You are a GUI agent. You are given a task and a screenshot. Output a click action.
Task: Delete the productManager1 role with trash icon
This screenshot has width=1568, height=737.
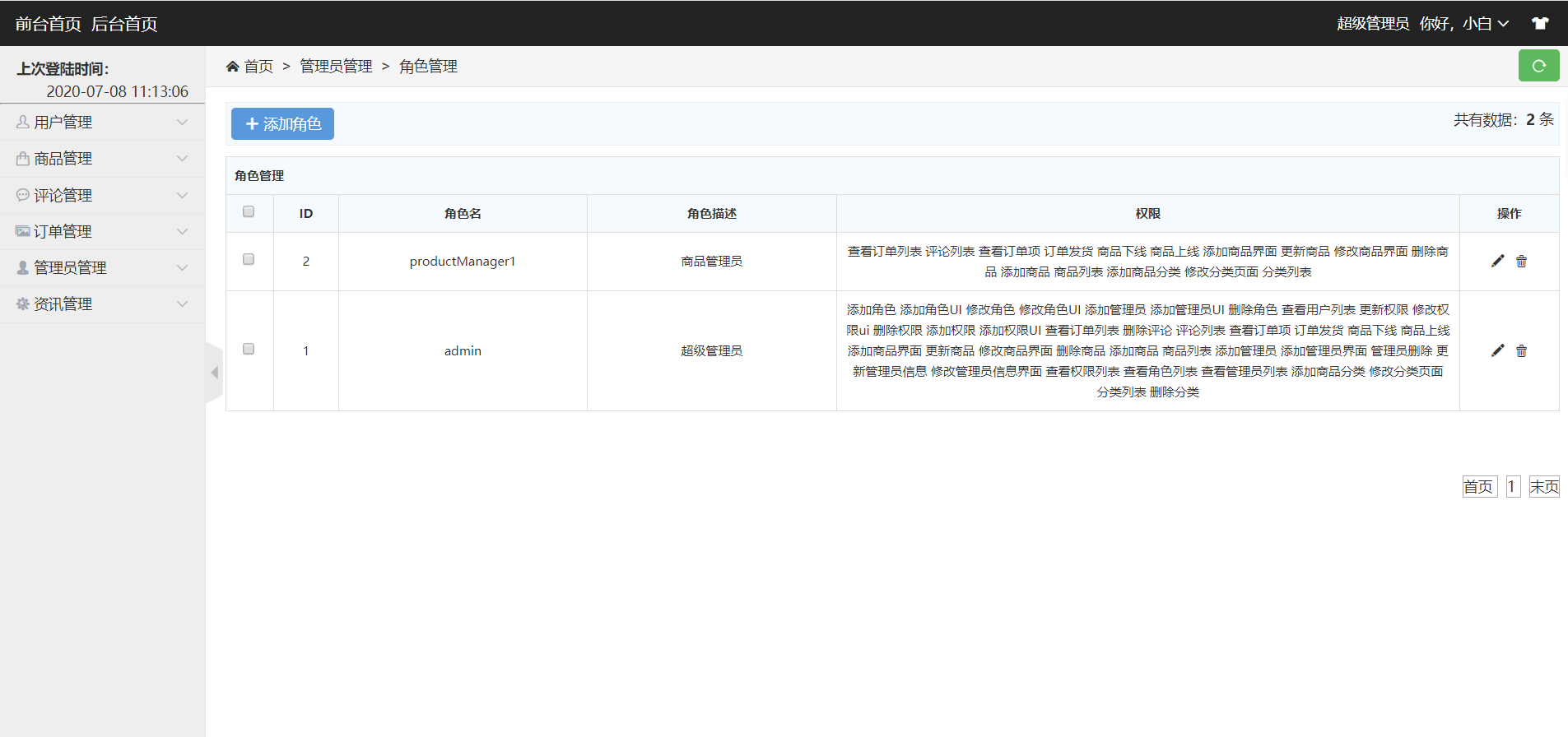point(1521,261)
